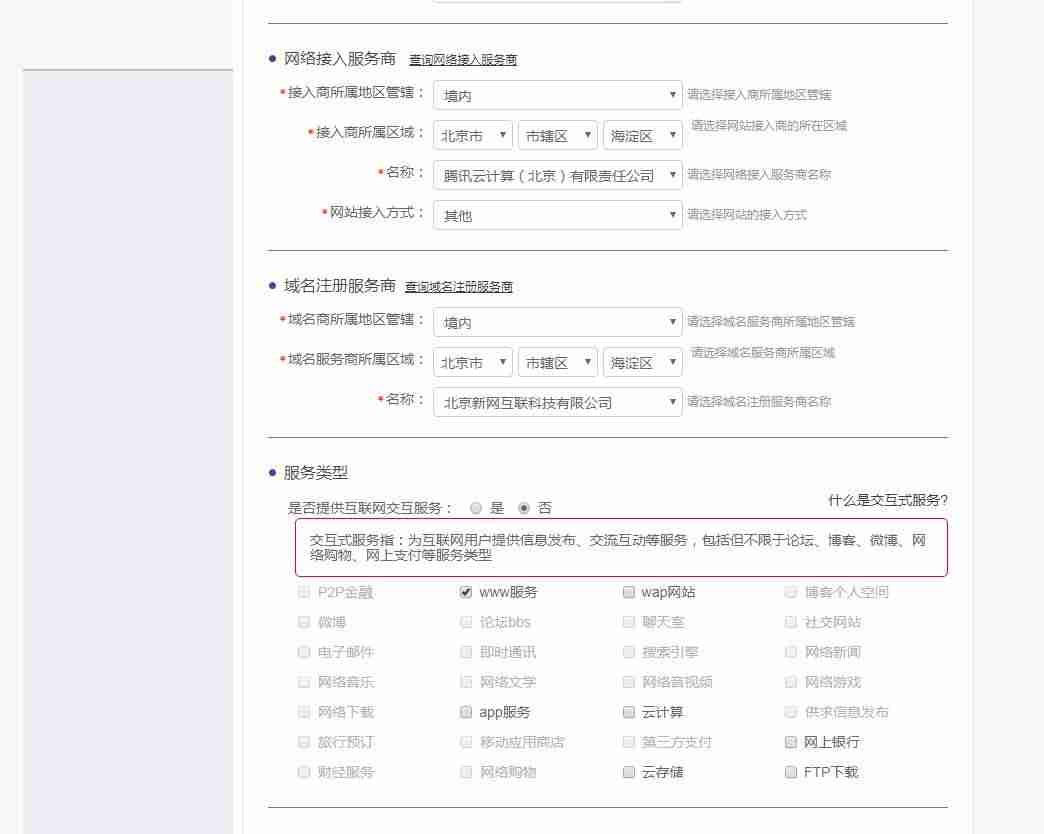Click the disabled 移动应用商店 checkbox

[466, 741]
